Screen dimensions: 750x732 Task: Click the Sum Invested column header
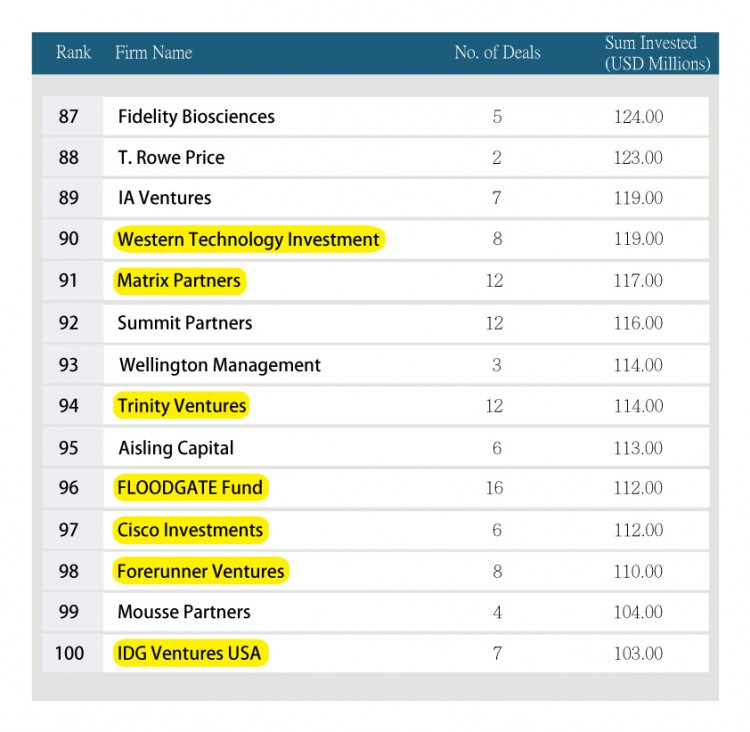[x=657, y=53]
